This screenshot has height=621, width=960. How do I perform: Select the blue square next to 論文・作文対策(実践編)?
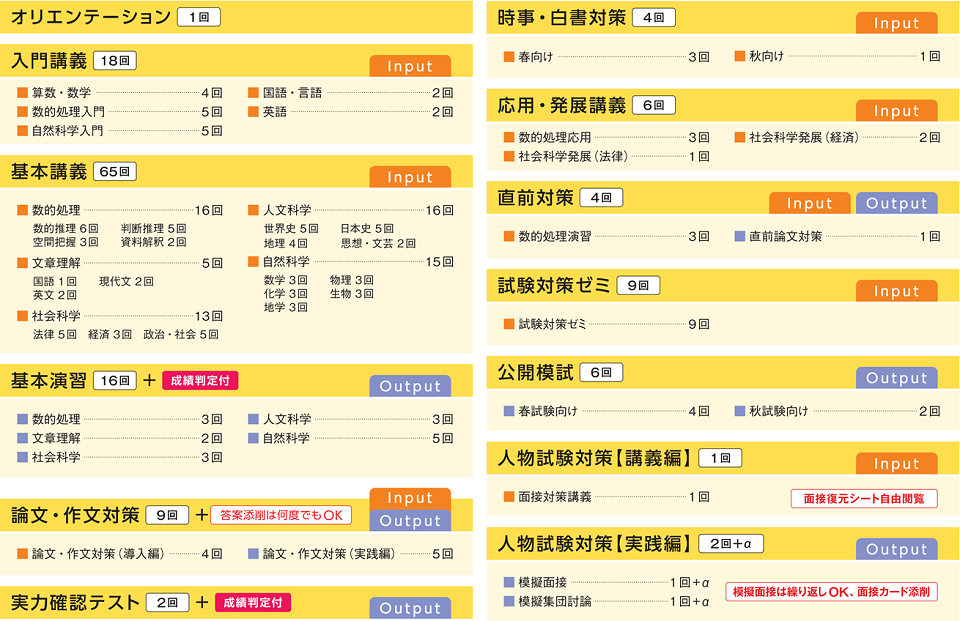(x=254, y=553)
